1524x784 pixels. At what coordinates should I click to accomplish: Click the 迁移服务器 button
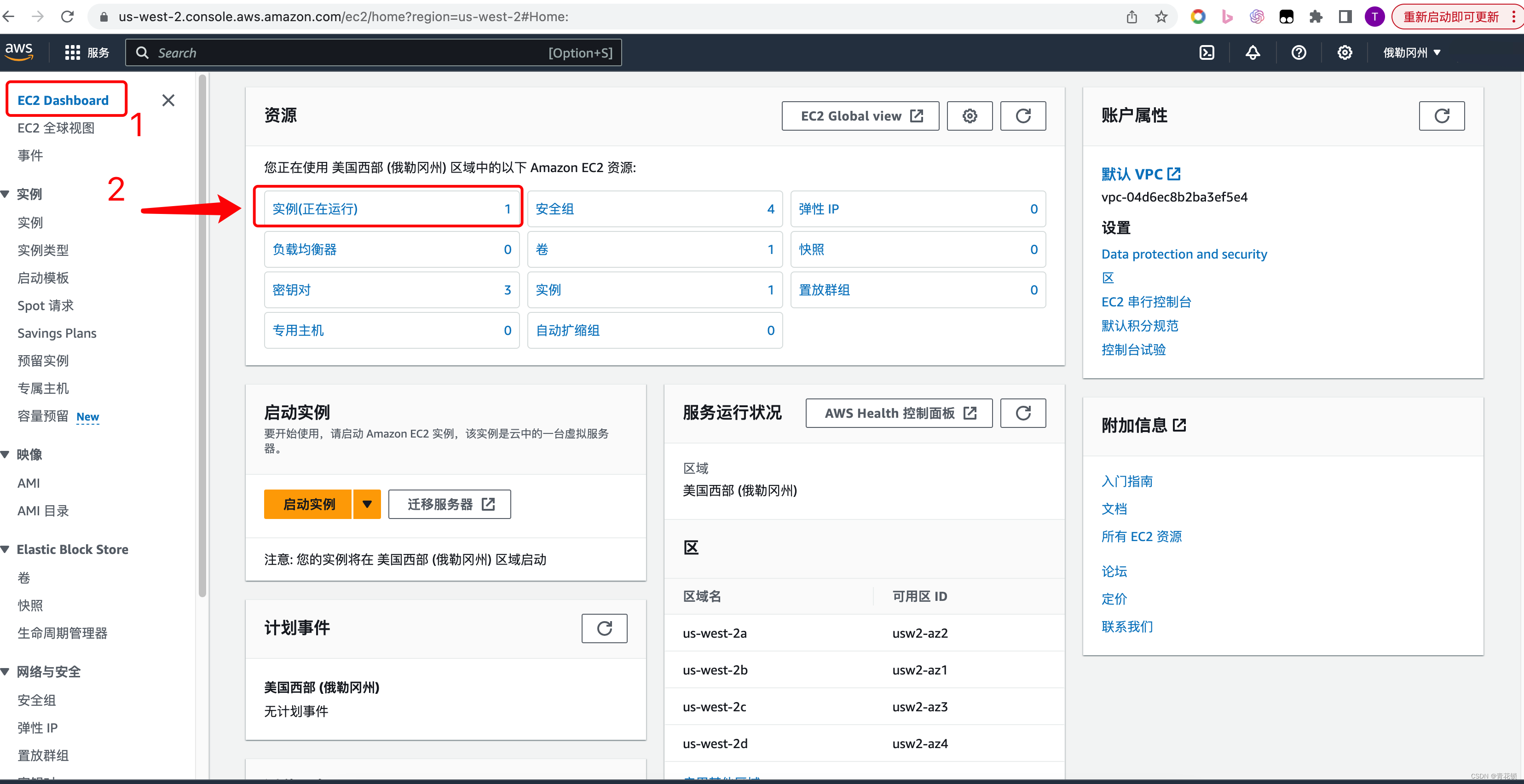click(x=450, y=504)
